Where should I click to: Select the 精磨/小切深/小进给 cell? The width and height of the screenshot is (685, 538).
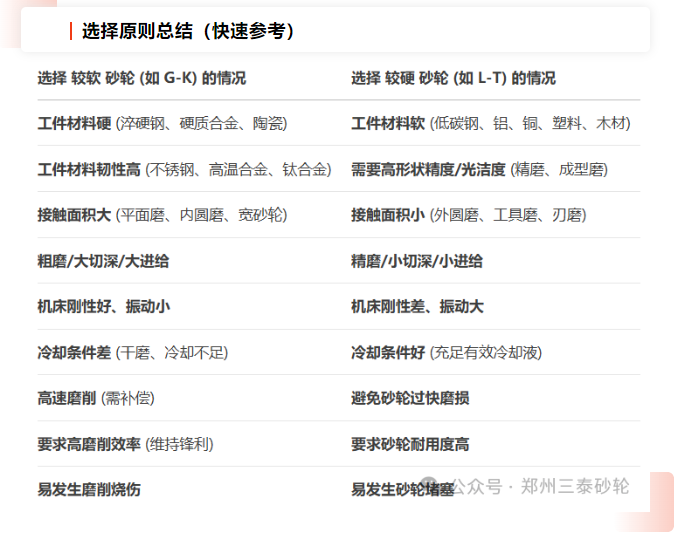click(x=417, y=261)
